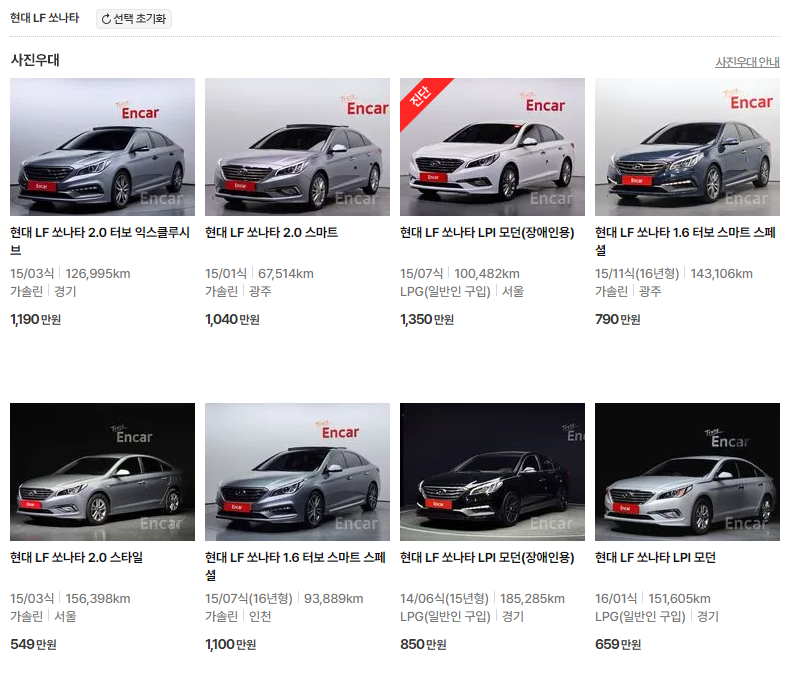Click price 1,040만원
The width and height of the screenshot is (788, 673).
point(232,319)
